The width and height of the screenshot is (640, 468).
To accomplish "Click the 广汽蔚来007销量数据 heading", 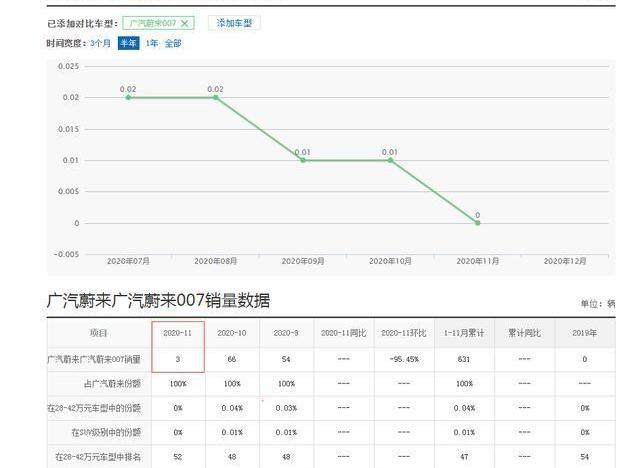I will pyautogui.click(x=158, y=300).
